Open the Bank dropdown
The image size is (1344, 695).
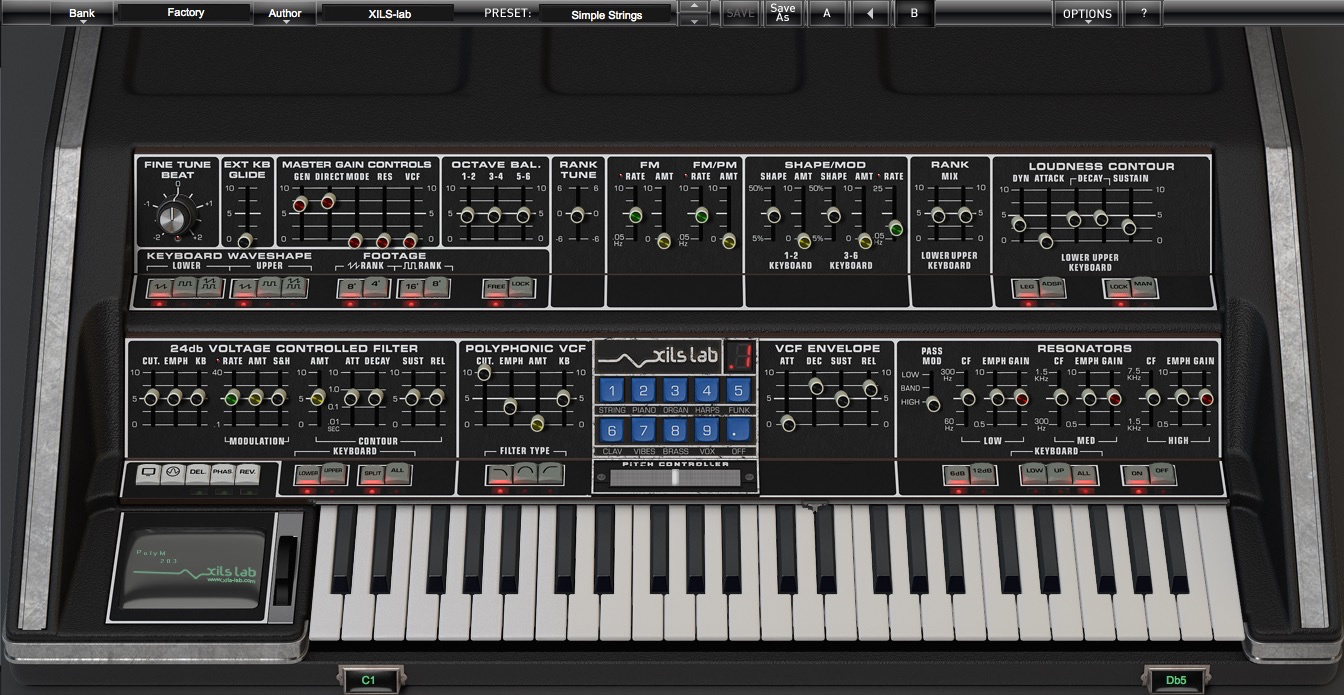click(83, 14)
